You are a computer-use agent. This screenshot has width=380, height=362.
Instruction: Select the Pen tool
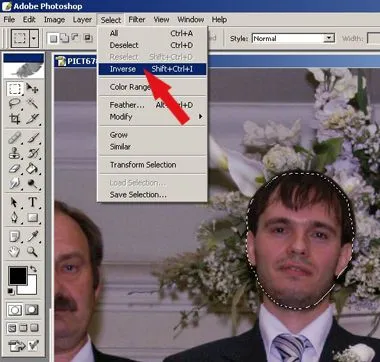(14, 218)
